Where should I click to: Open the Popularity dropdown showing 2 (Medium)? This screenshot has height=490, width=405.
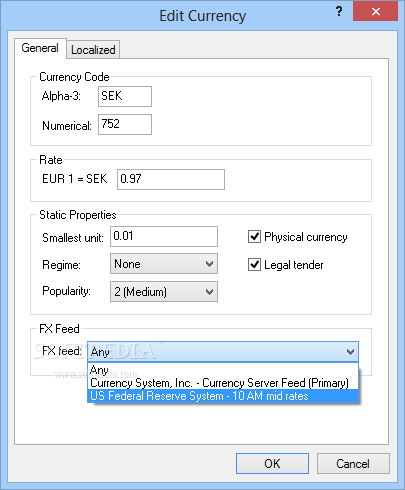[164, 292]
